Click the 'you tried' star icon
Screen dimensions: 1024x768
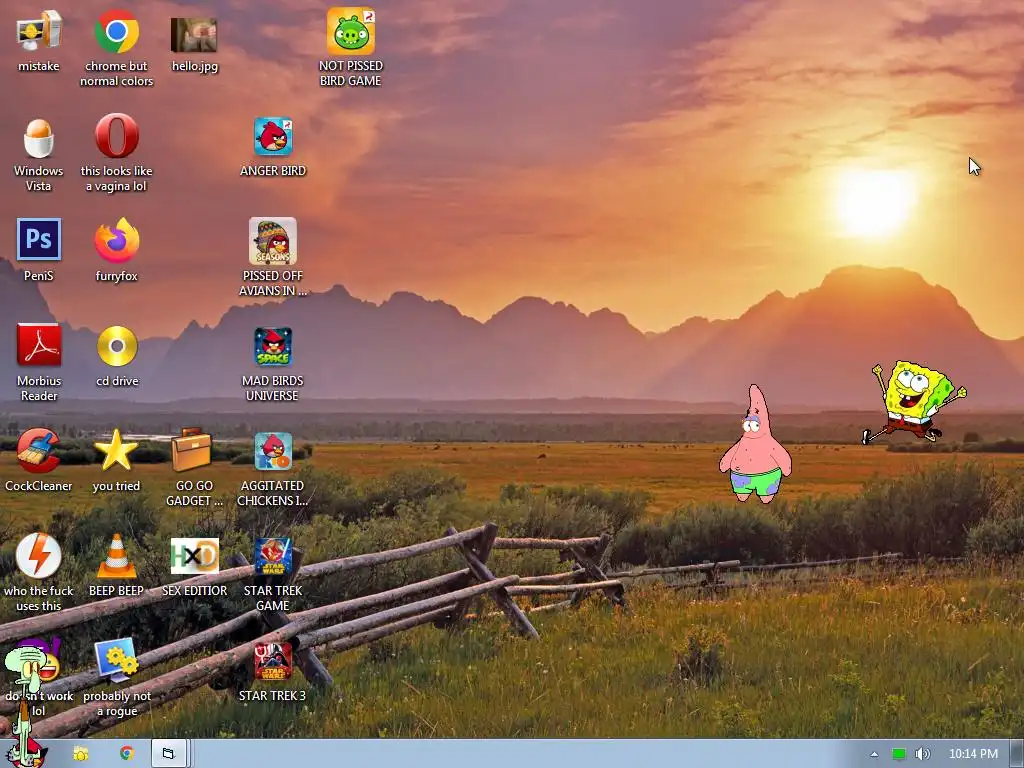click(x=116, y=450)
